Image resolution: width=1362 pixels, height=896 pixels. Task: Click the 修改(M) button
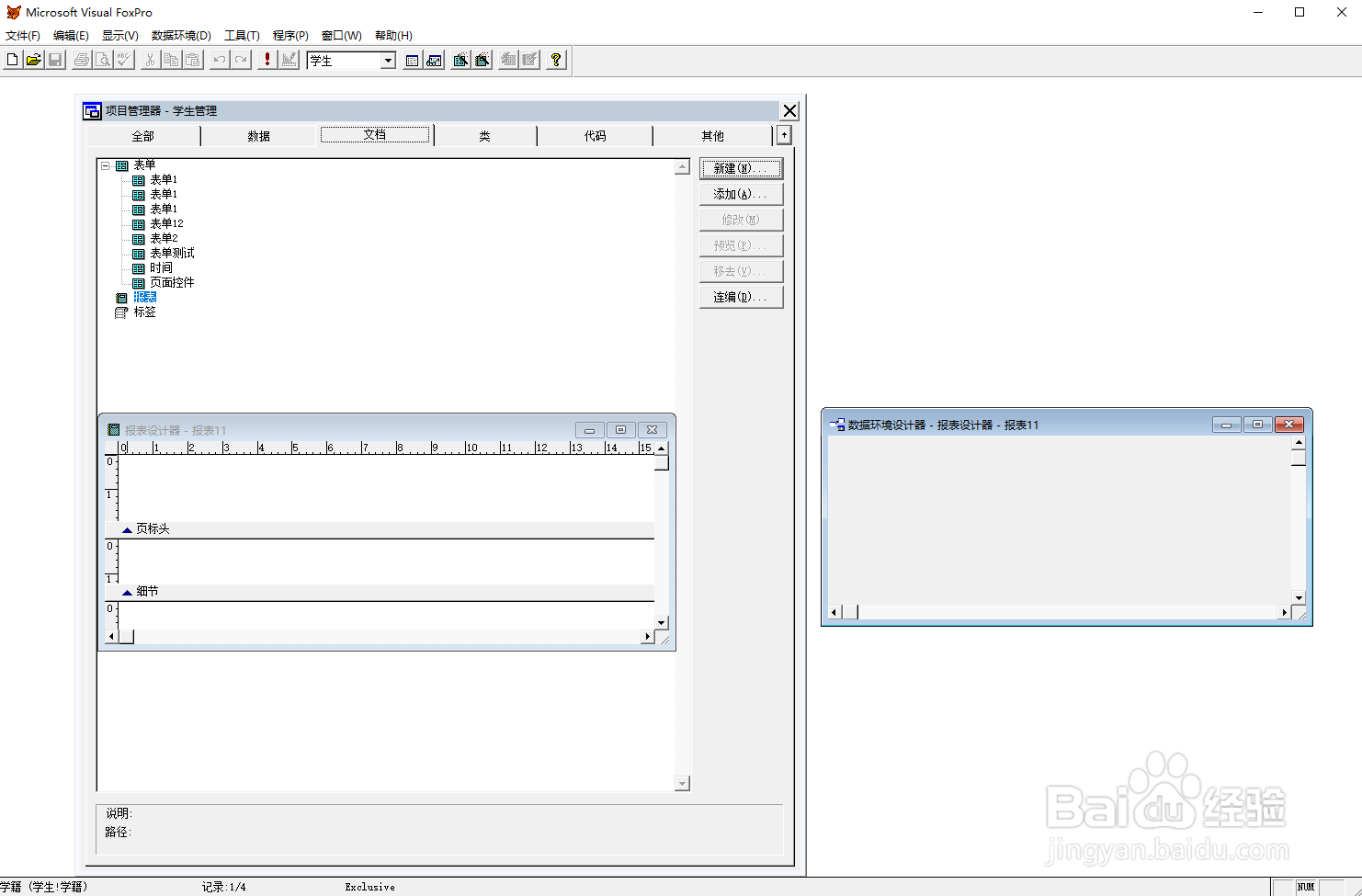click(x=741, y=220)
